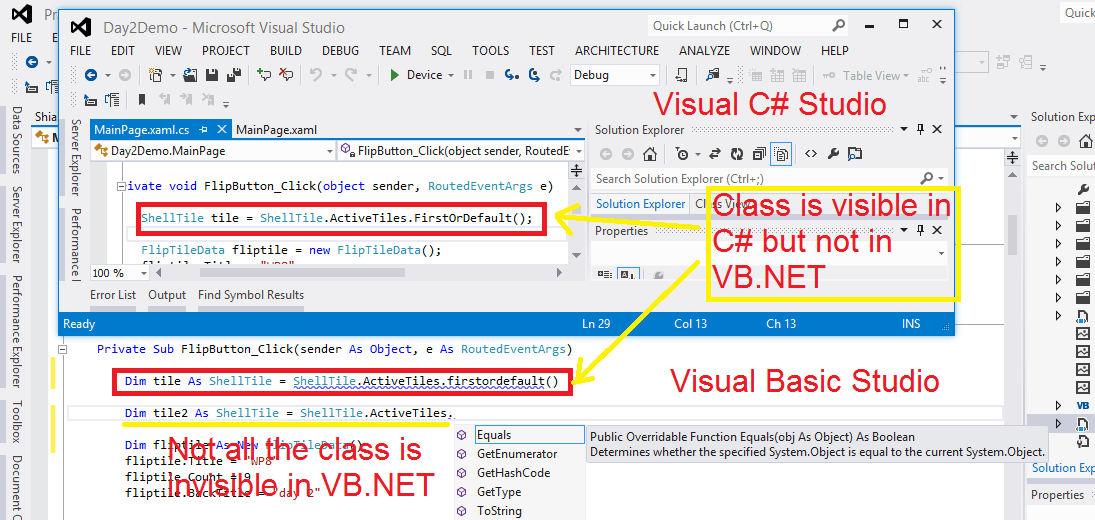Collapse FlipButton_Click region in VB window
This screenshot has width=1095, height=520.
tap(61, 349)
